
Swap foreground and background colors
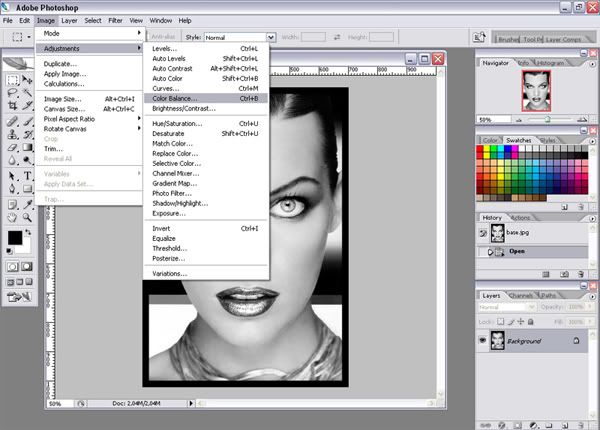click(28, 232)
